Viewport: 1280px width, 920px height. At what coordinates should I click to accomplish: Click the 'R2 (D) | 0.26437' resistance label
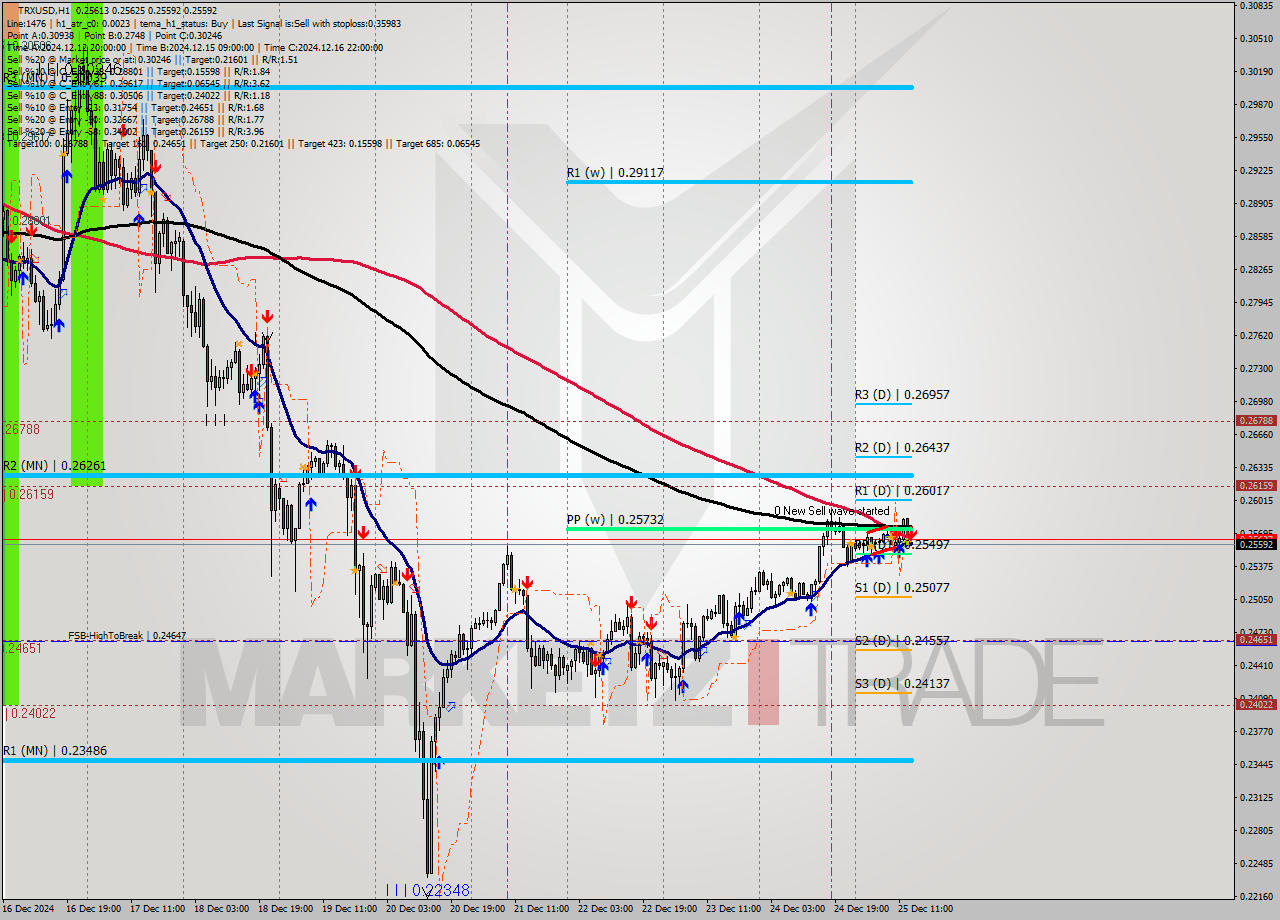[x=902, y=448]
